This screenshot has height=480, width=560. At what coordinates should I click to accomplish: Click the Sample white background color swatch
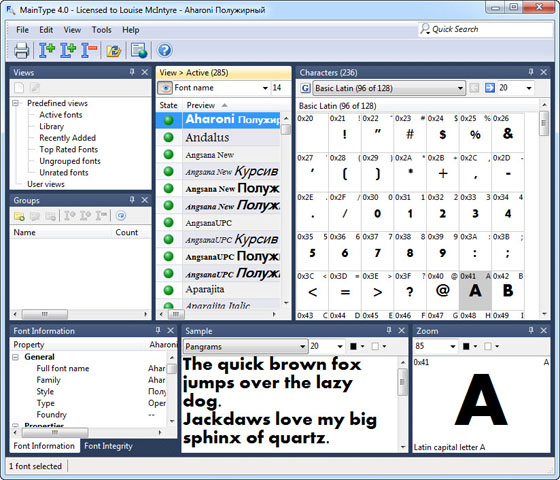pyautogui.click(x=375, y=346)
